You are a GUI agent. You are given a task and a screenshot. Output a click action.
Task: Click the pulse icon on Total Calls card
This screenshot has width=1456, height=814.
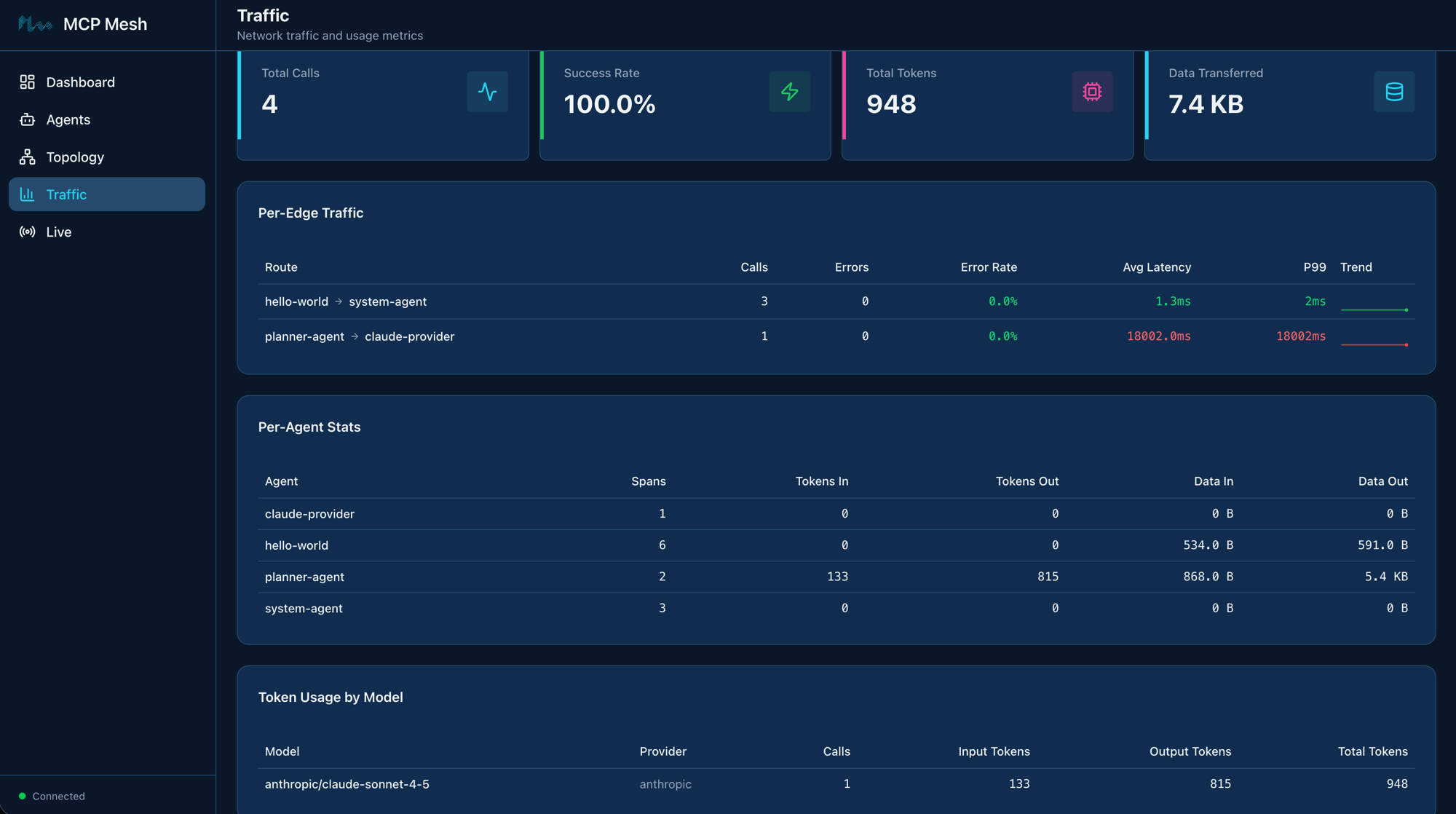pos(487,92)
